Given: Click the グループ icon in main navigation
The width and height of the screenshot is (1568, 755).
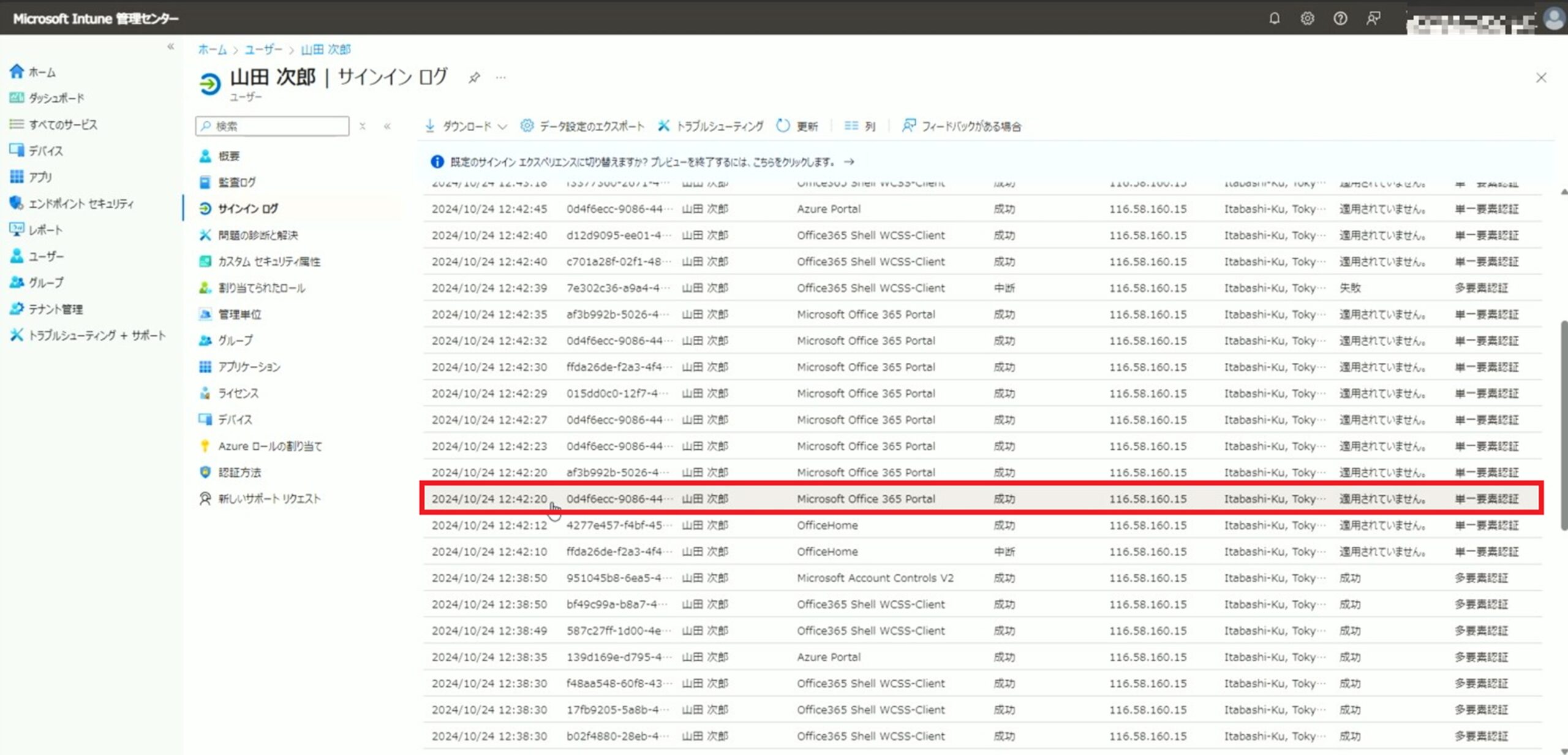Looking at the screenshot, I should (x=17, y=283).
